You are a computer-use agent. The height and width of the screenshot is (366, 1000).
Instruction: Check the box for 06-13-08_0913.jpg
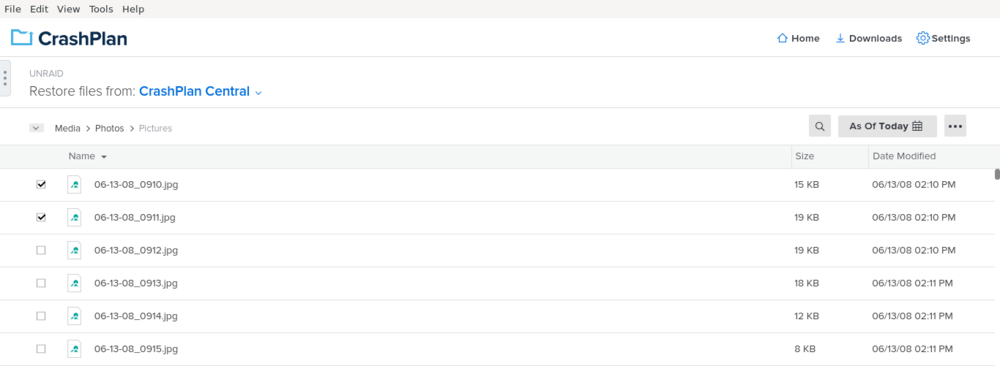pos(41,283)
